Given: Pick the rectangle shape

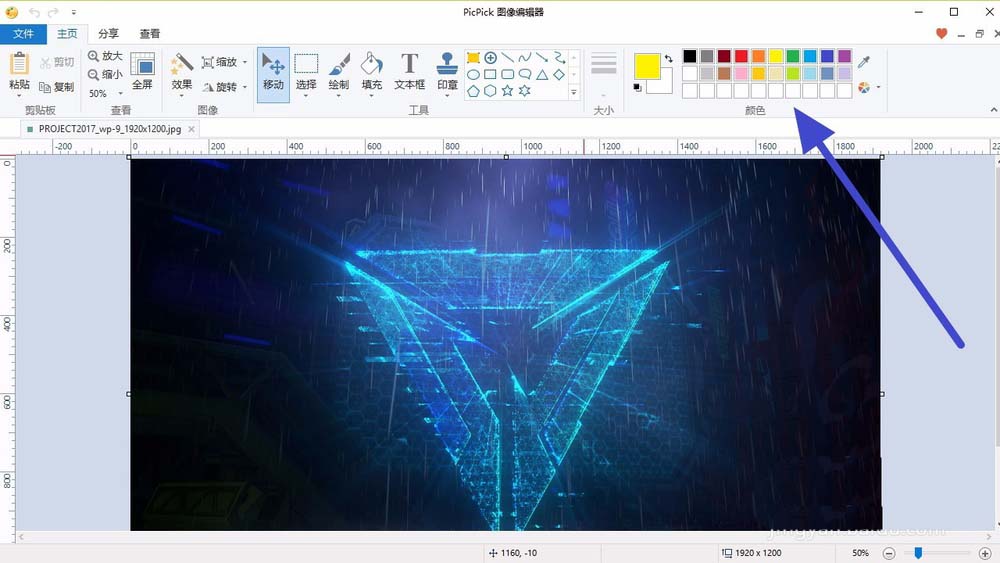Looking at the screenshot, I should click(x=490, y=75).
